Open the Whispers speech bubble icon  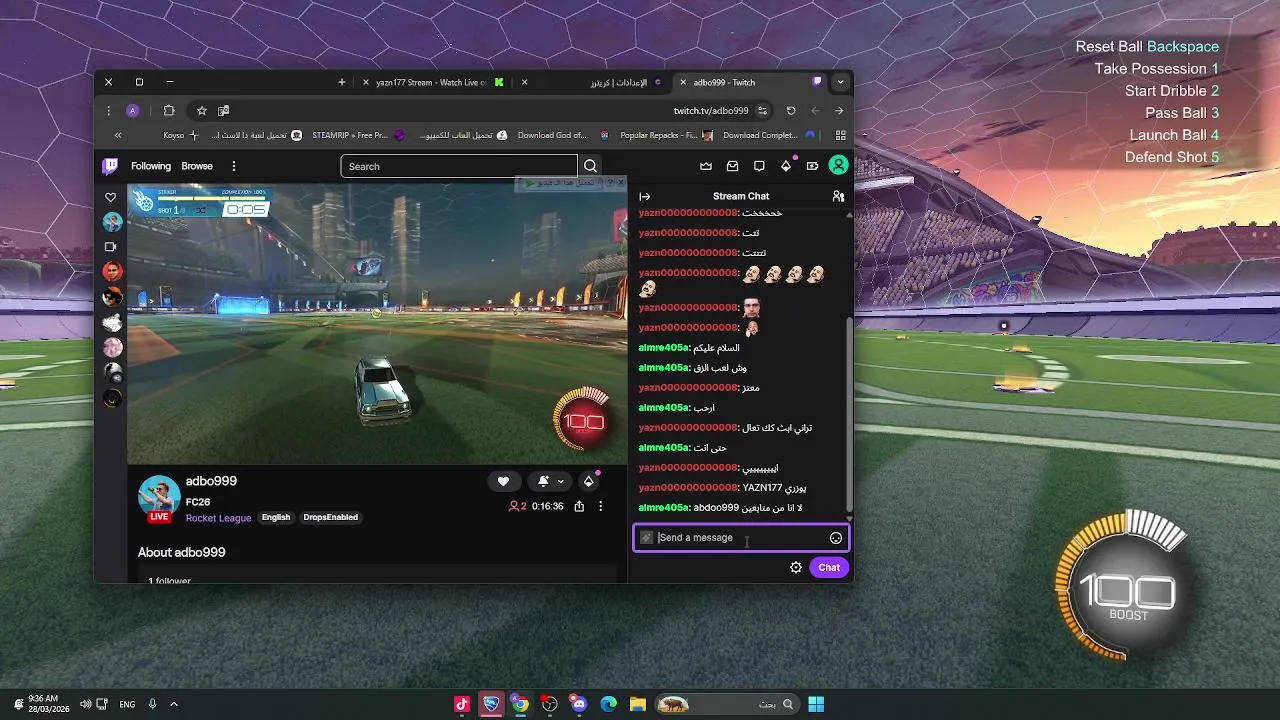(x=759, y=166)
